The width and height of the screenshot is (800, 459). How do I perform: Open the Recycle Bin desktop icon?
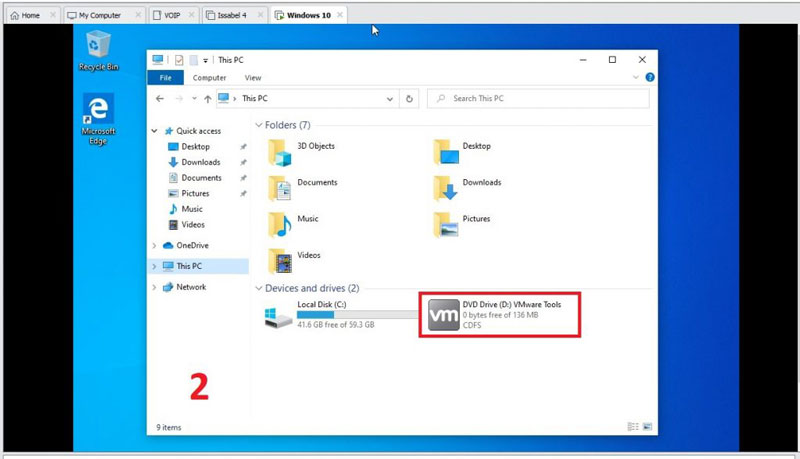click(98, 50)
